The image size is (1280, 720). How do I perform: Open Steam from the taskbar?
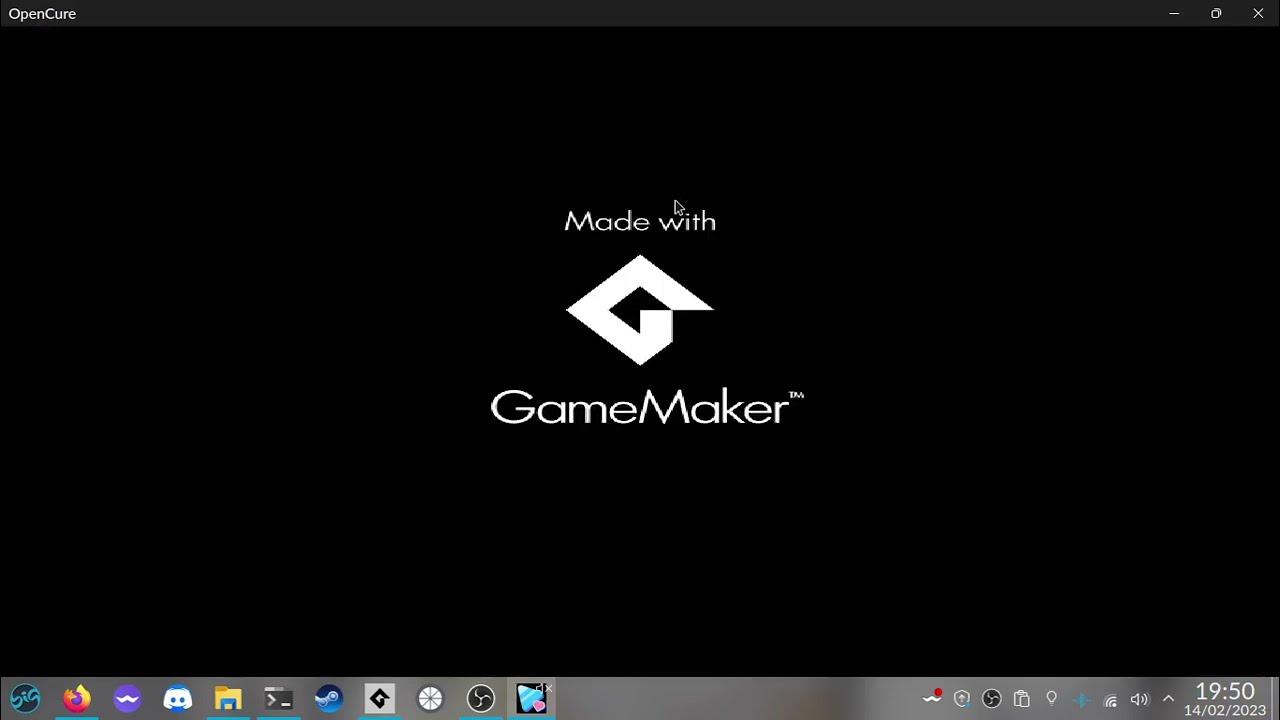coord(329,698)
